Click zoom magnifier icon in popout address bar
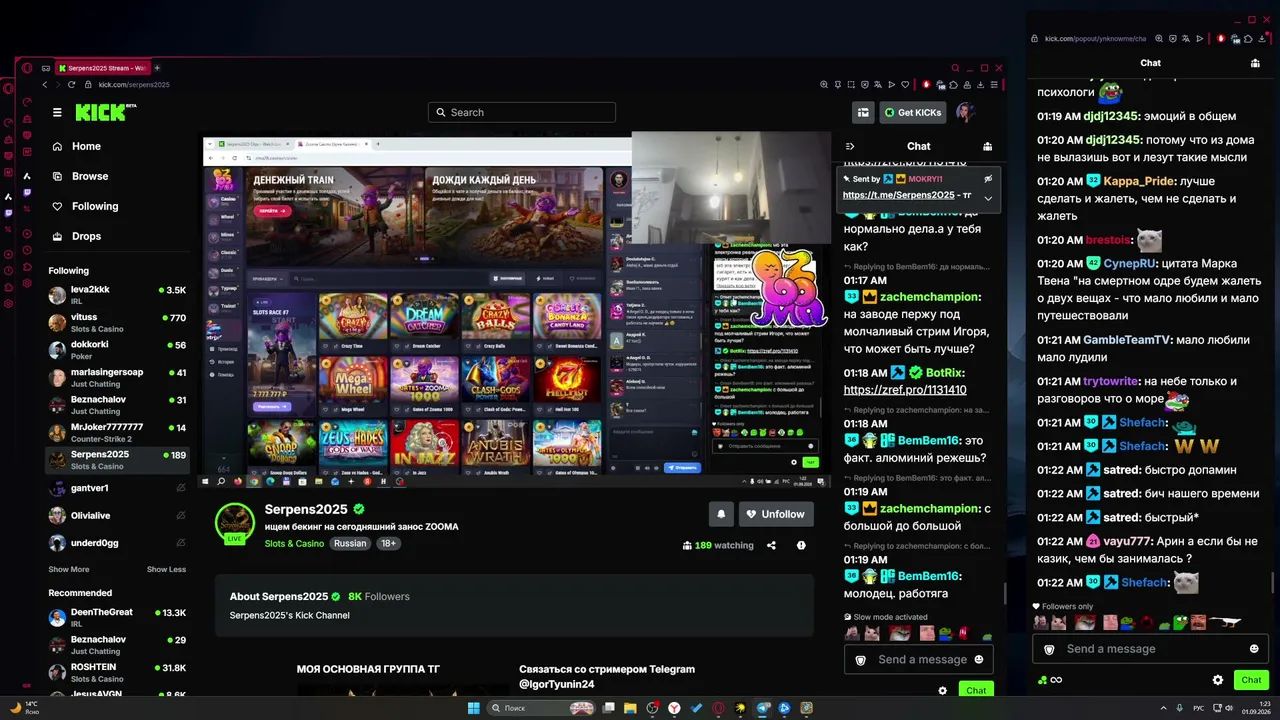 pos(1159,39)
